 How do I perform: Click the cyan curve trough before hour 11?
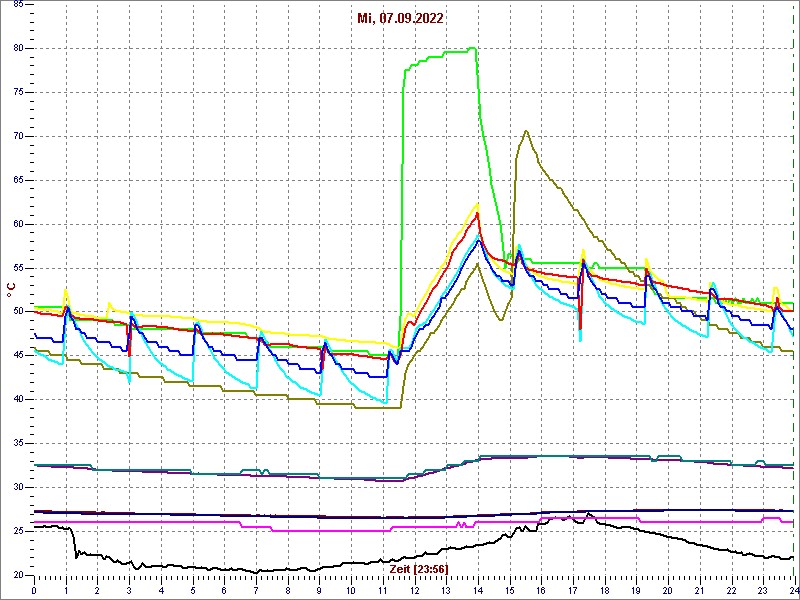pyautogui.click(x=385, y=402)
